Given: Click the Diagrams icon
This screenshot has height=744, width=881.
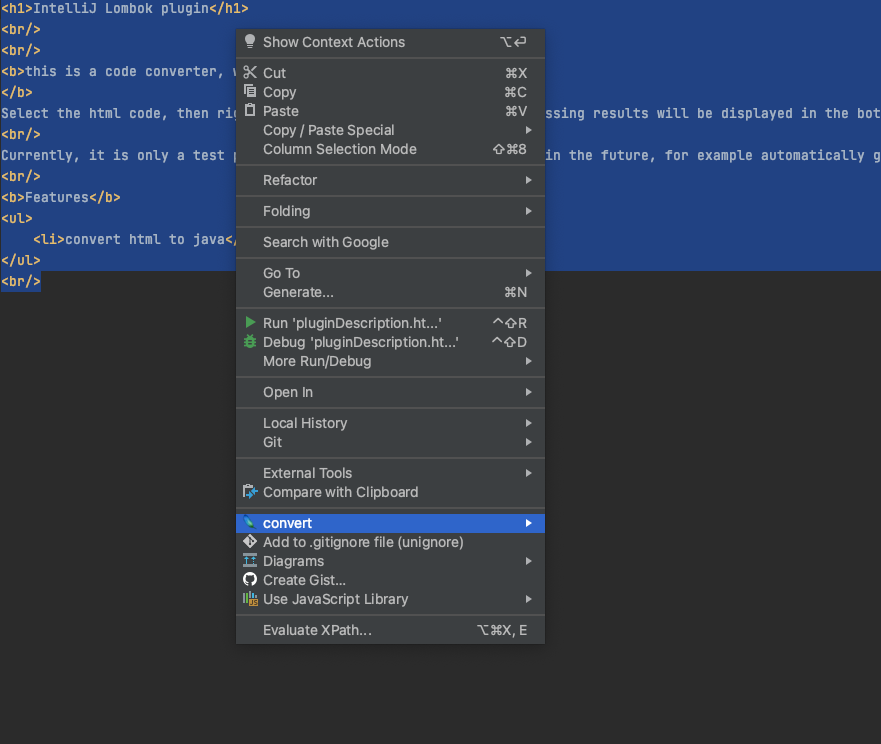Looking at the screenshot, I should tap(250, 561).
